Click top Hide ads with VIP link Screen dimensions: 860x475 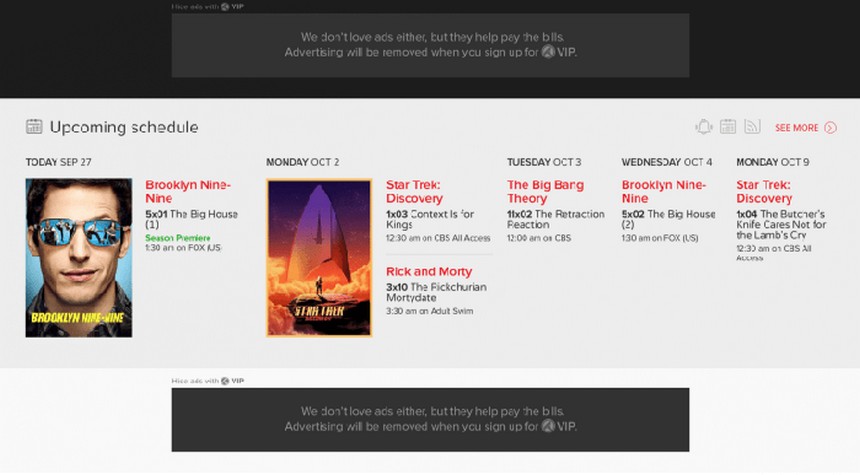207,7
